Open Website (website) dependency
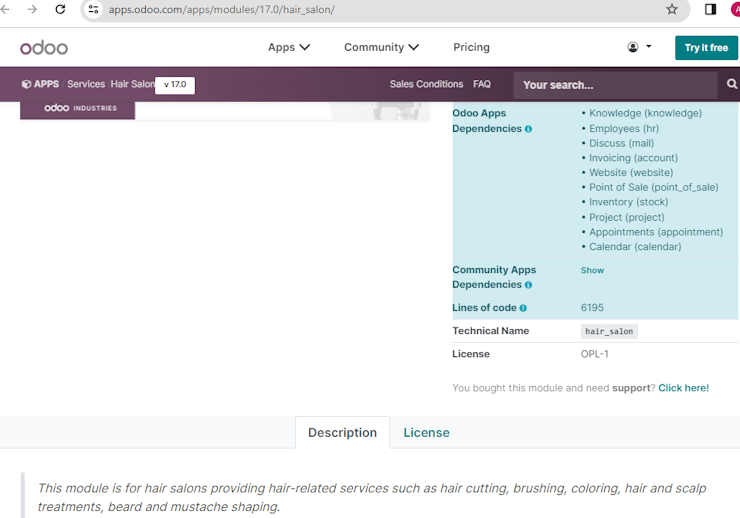The image size is (740, 518). [631, 172]
